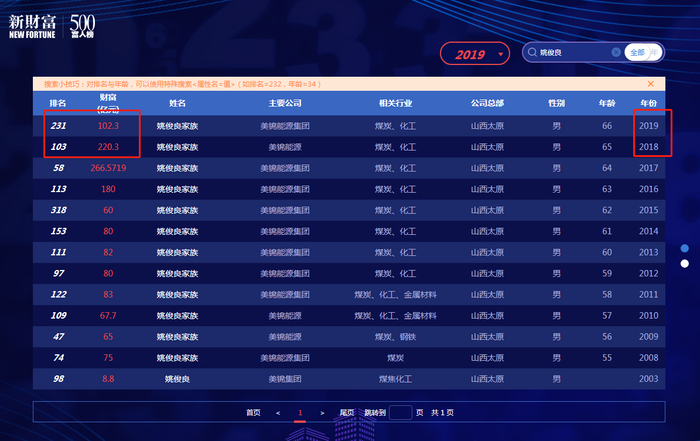700x441 pixels.
Task: Click age 55 in the 2008 row
Action: [607, 358]
